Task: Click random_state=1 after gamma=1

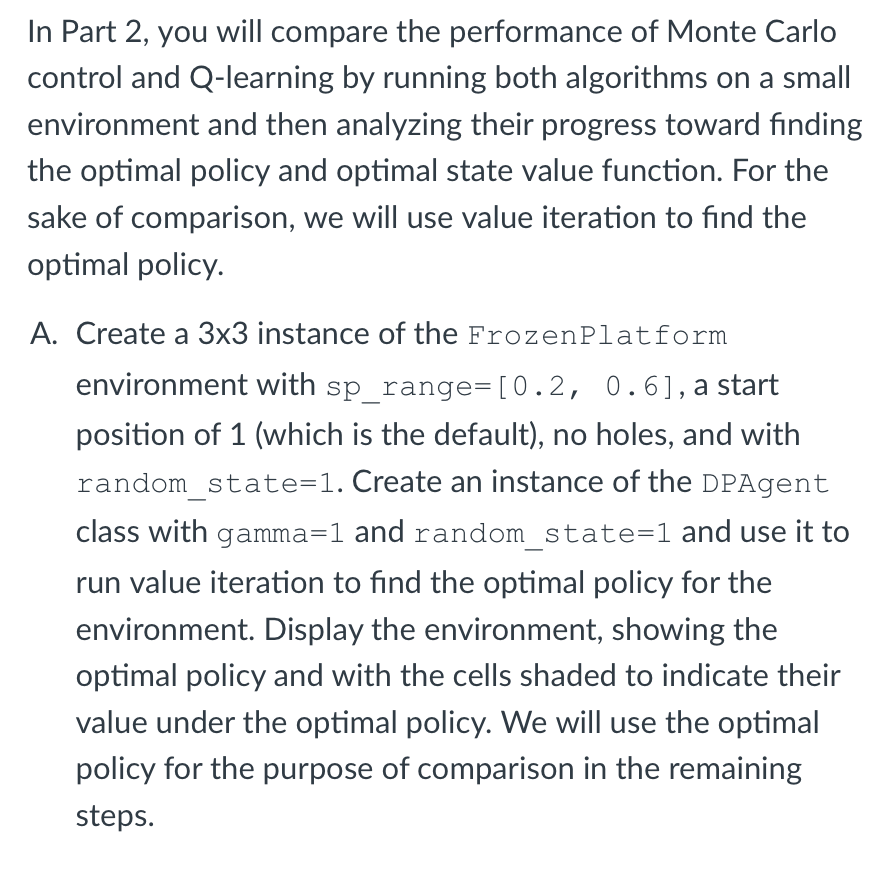Action: click(542, 533)
